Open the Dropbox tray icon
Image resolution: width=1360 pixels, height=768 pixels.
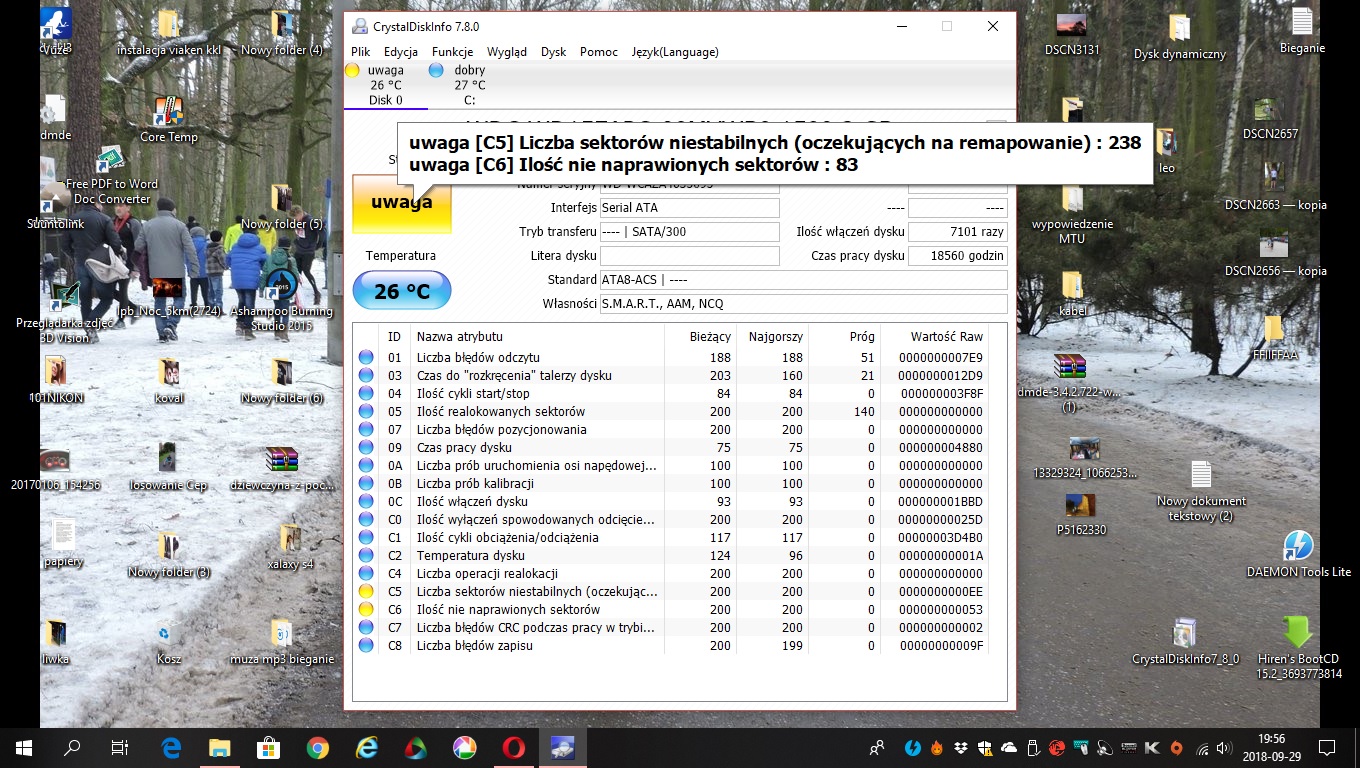pos(961,748)
